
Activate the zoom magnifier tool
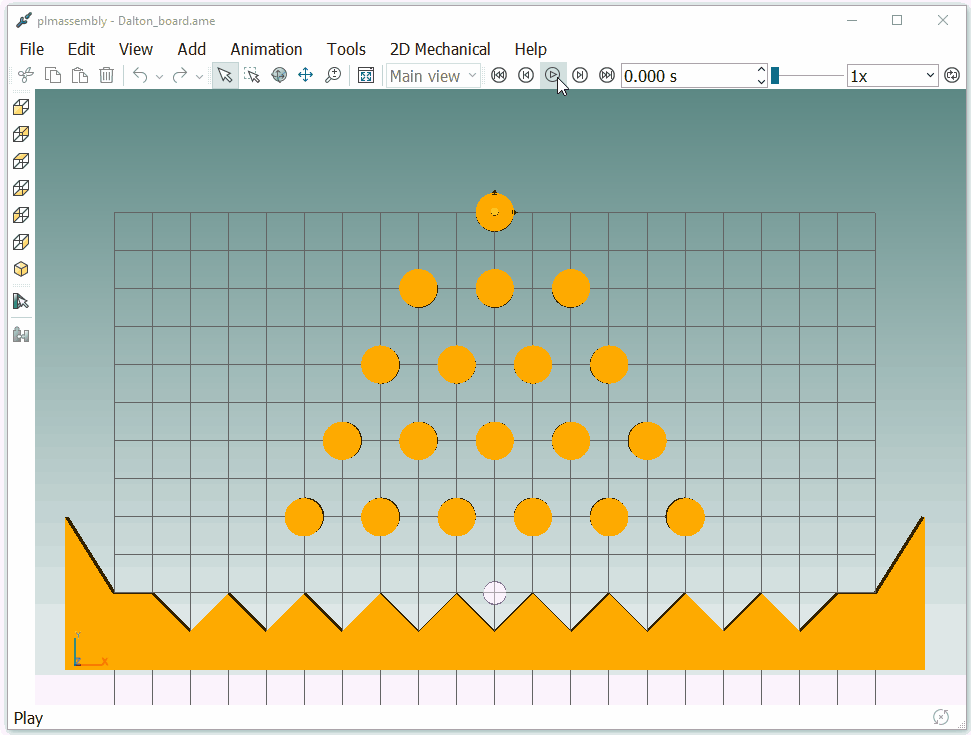pyautogui.click(x=333, y=76)
